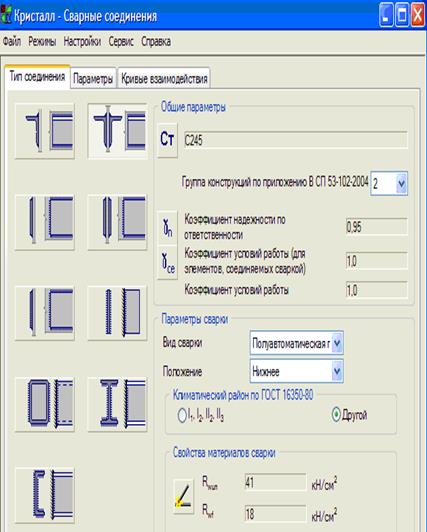Select the Другой climatic region option
Viewport: 427px width, 532px height.
pos(349,415)
